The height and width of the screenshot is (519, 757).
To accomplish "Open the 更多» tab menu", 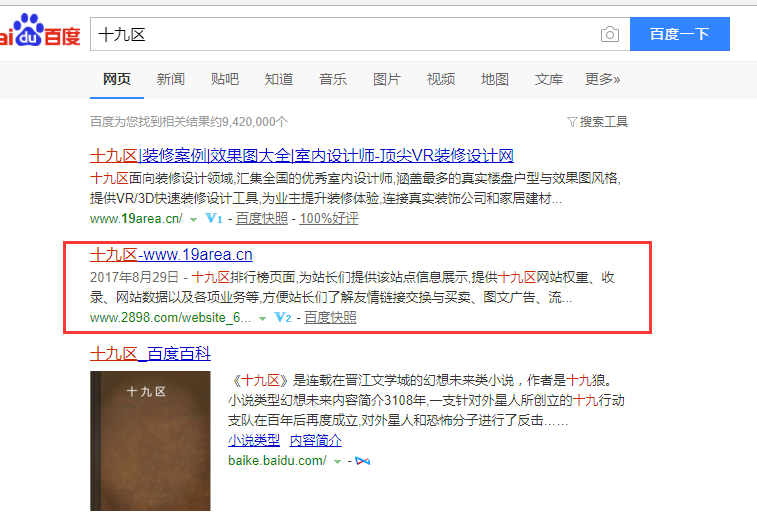I will tap(603, 79).
